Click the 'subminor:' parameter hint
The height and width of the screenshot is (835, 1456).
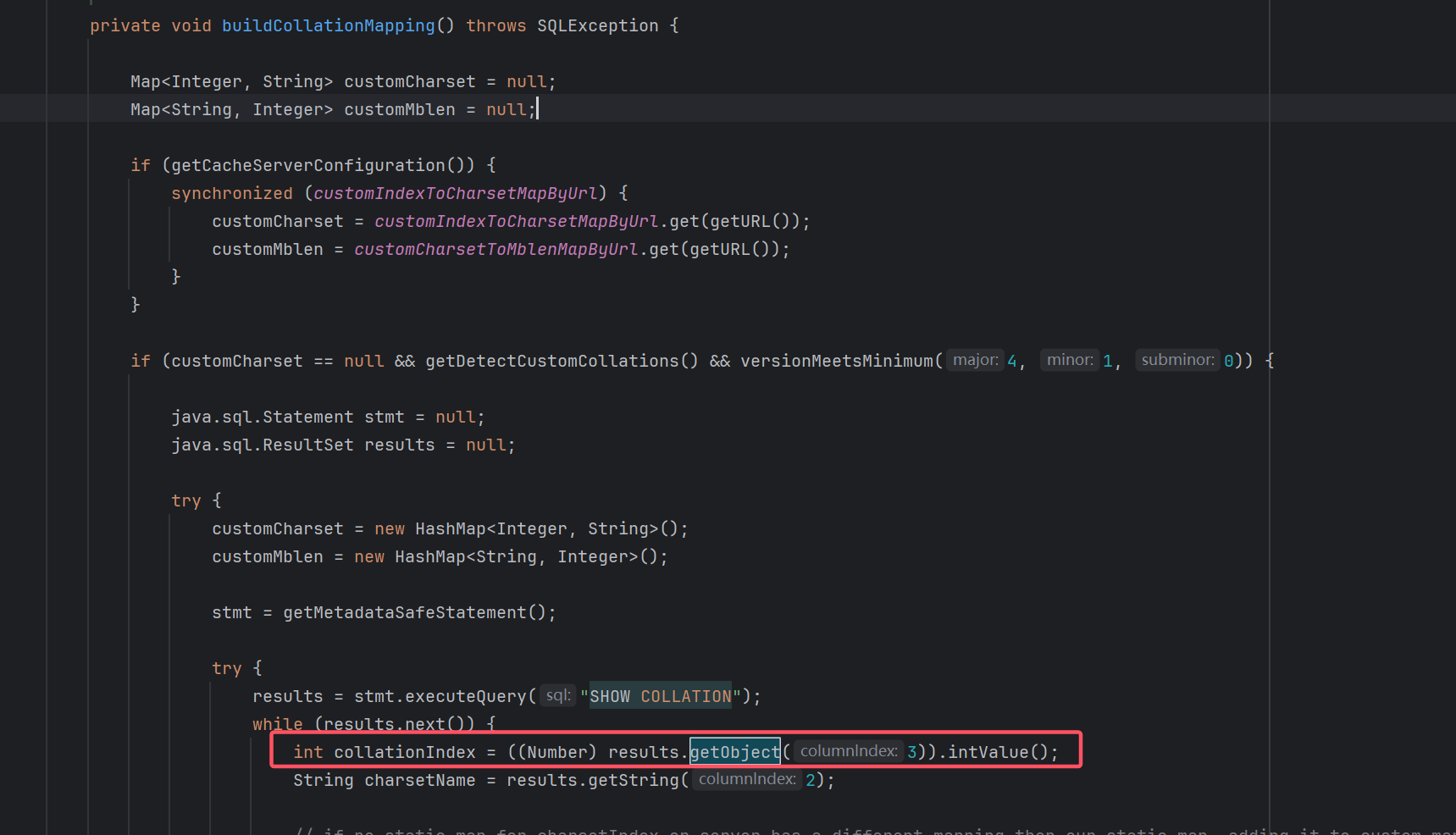pyautogui.click(x=1177, y=360)
